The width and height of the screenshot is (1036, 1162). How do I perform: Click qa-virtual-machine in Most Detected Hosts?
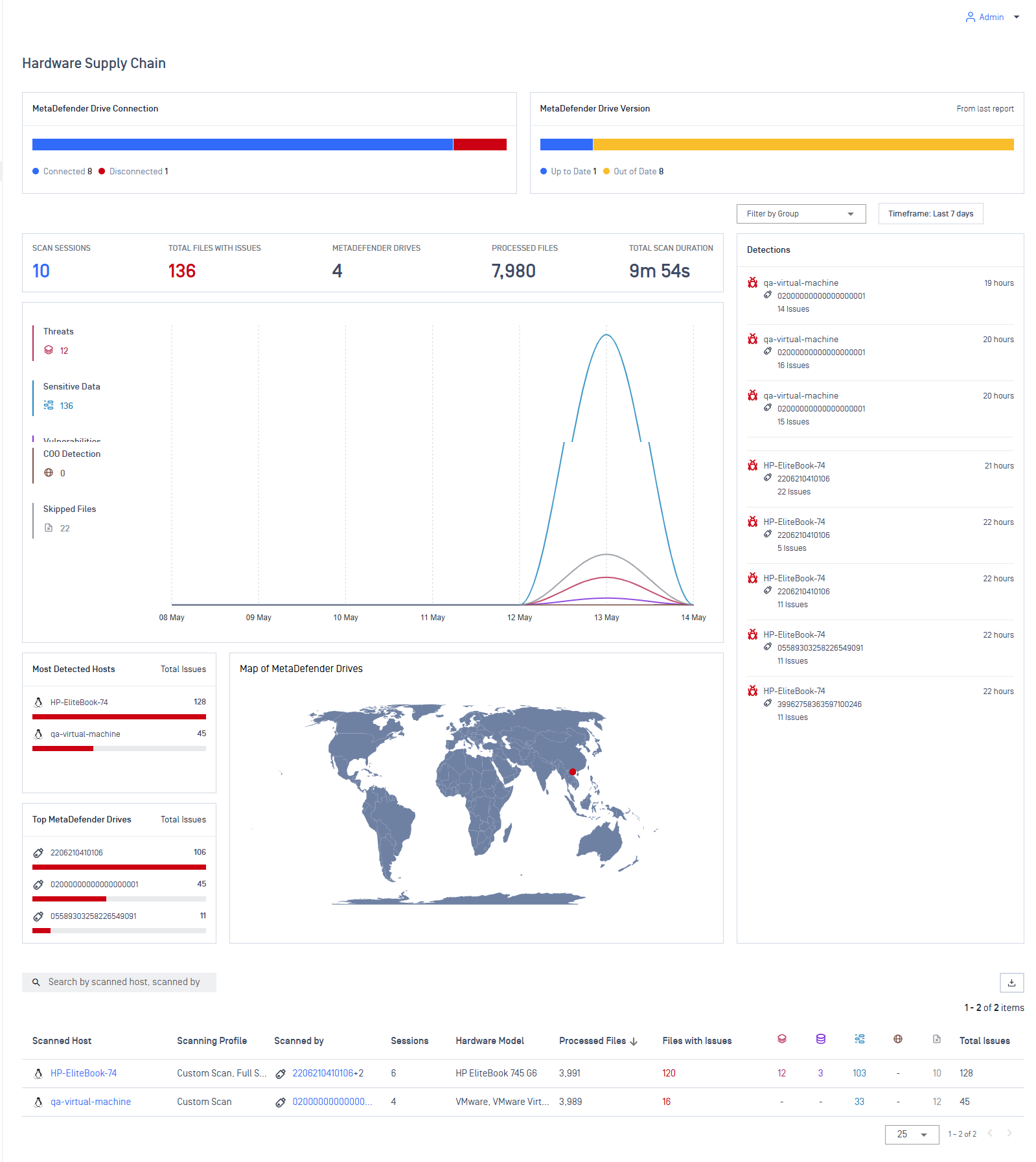pyautogui.click(x=85, y=734)
